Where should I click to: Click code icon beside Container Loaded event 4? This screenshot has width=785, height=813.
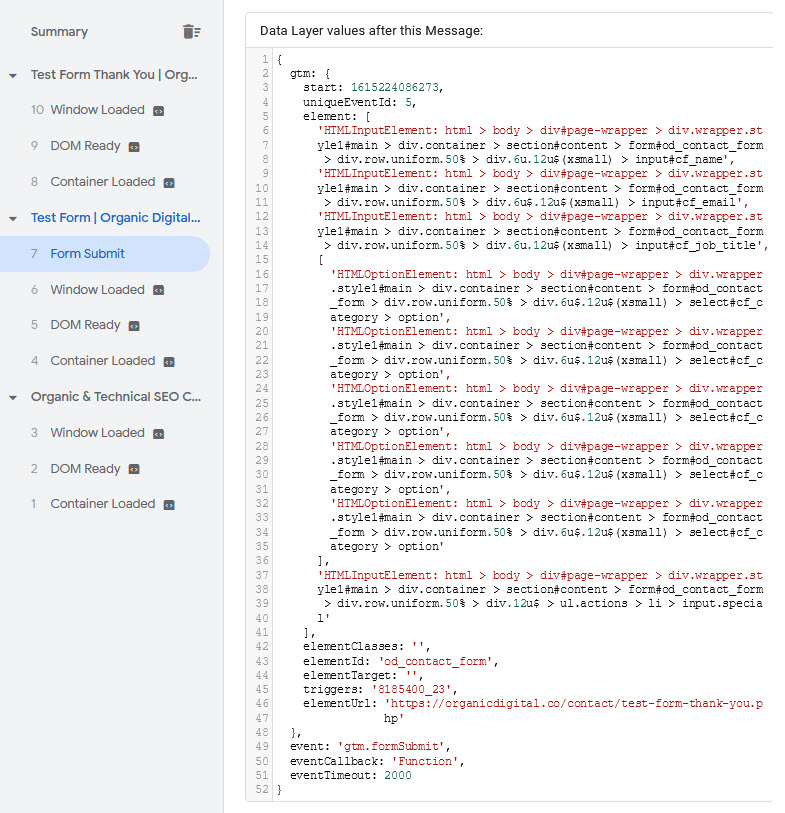click(169, 361)
